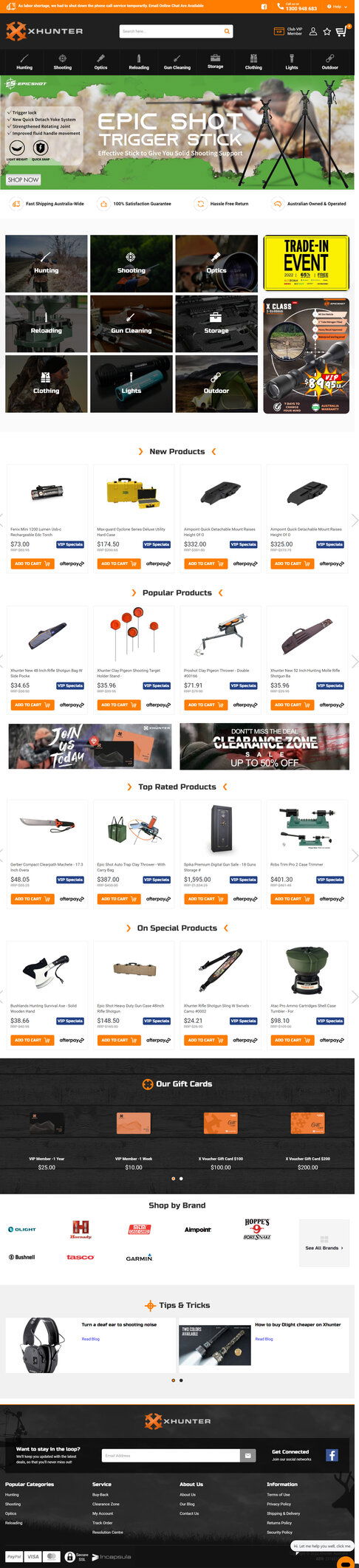359x1568 pixels.
Task: Click the SHOP NOW banner button
Action: 23,179
